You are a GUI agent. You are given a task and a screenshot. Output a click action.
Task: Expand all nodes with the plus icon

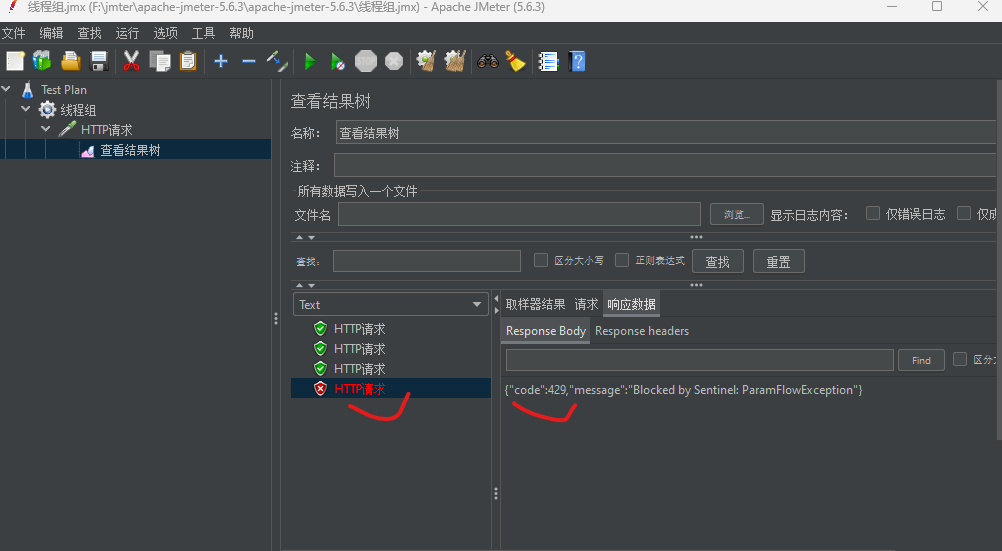click(x=221, y=61)
